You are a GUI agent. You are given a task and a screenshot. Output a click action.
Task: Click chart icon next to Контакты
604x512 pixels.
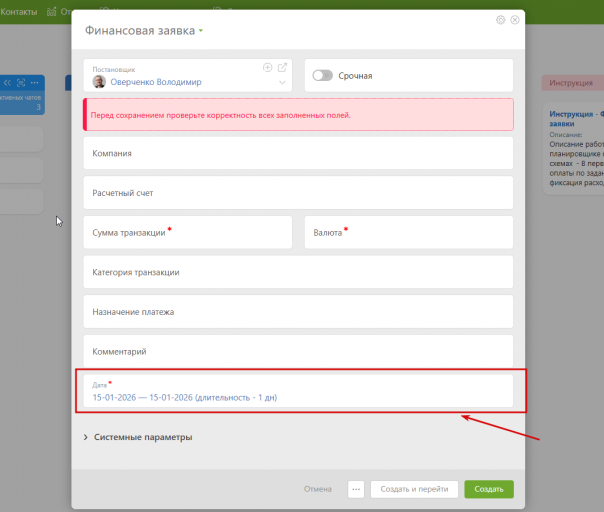(51, 12)
